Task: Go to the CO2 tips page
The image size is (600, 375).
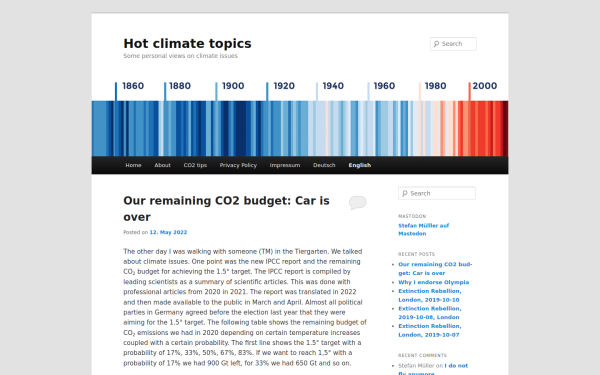Action: click(x=195, y=165)
